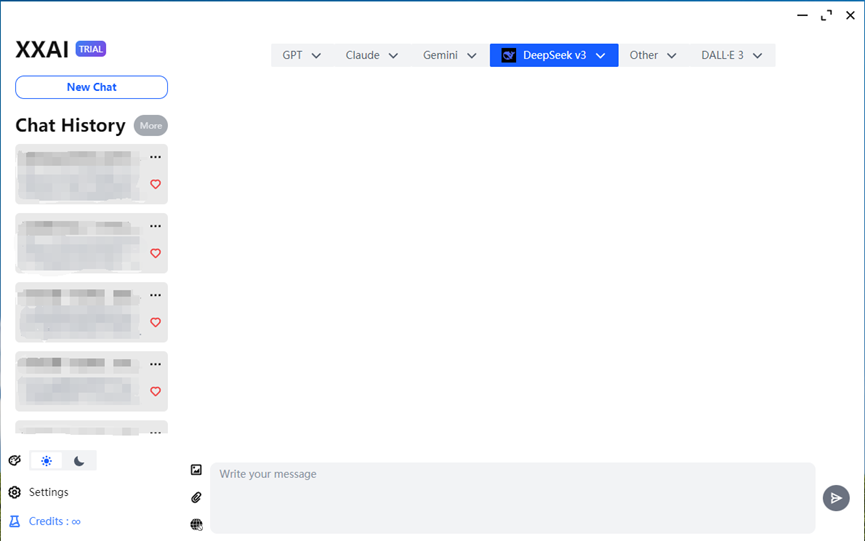865x541 pixels.
Task: Open options menu of first chat history item
Action: click(156, 157)
